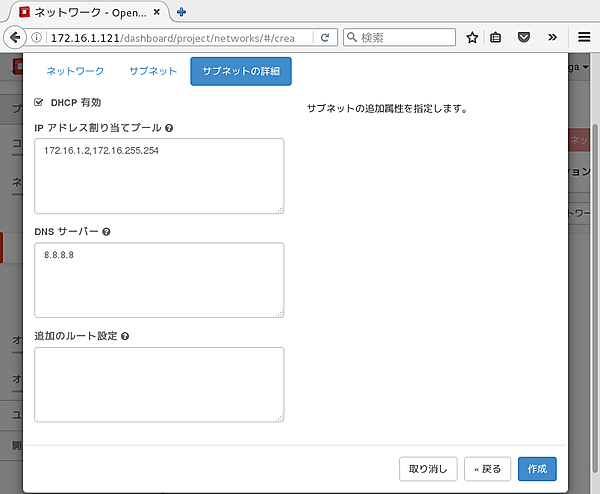Reload the page with the refresh icon
600x494 pixels.
pos(325,37)
